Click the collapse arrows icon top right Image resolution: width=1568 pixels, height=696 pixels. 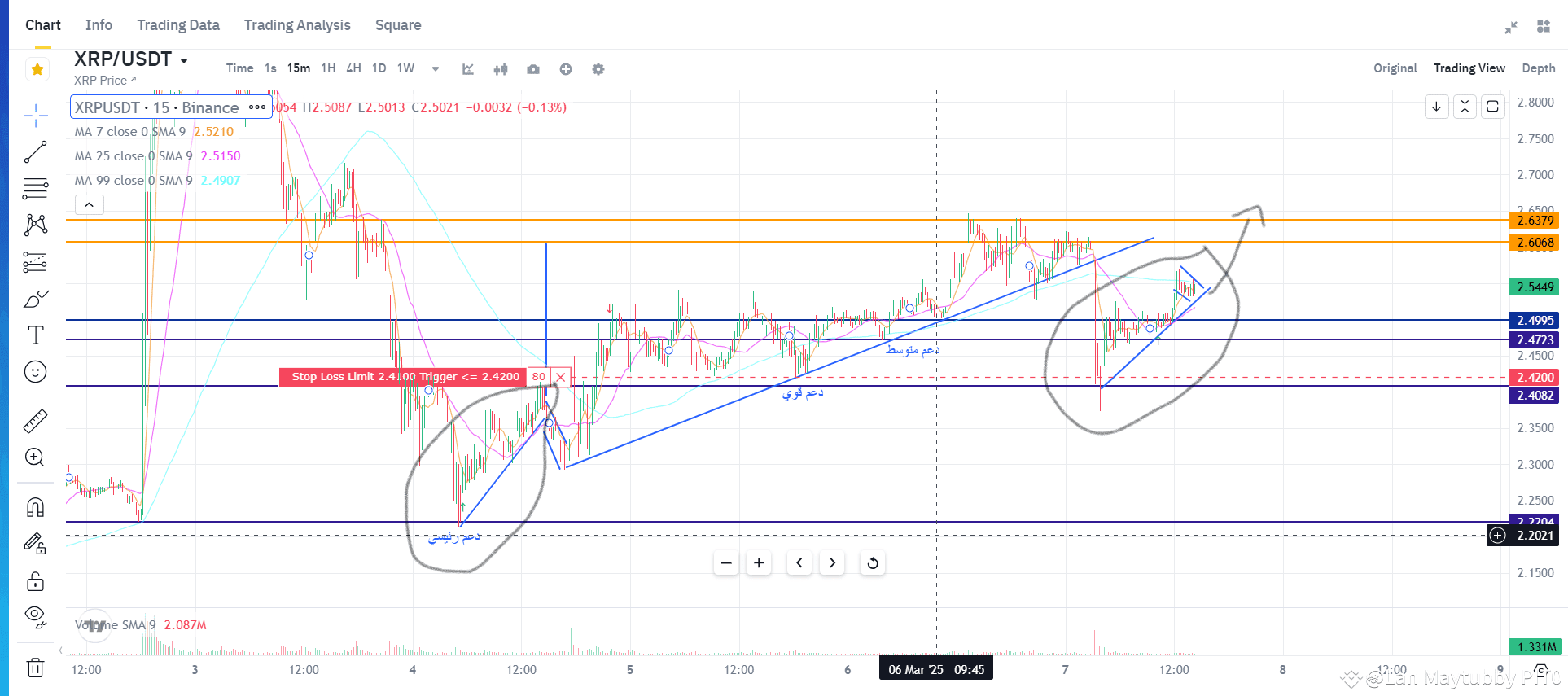click(1511, 27)
